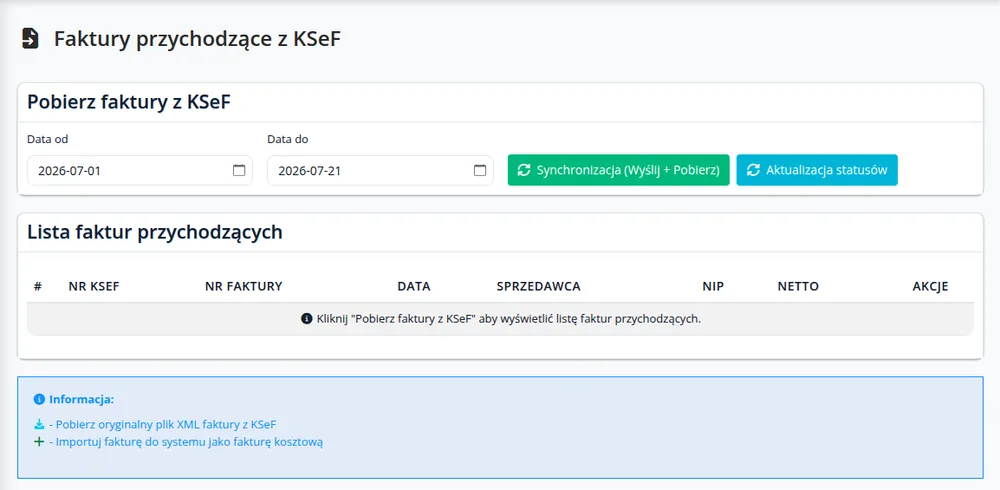This screenshot has height=490, width=1000.
Task: Click the Faktury przychodzące z KSeF page title
Action: click(x=198, y=39)
